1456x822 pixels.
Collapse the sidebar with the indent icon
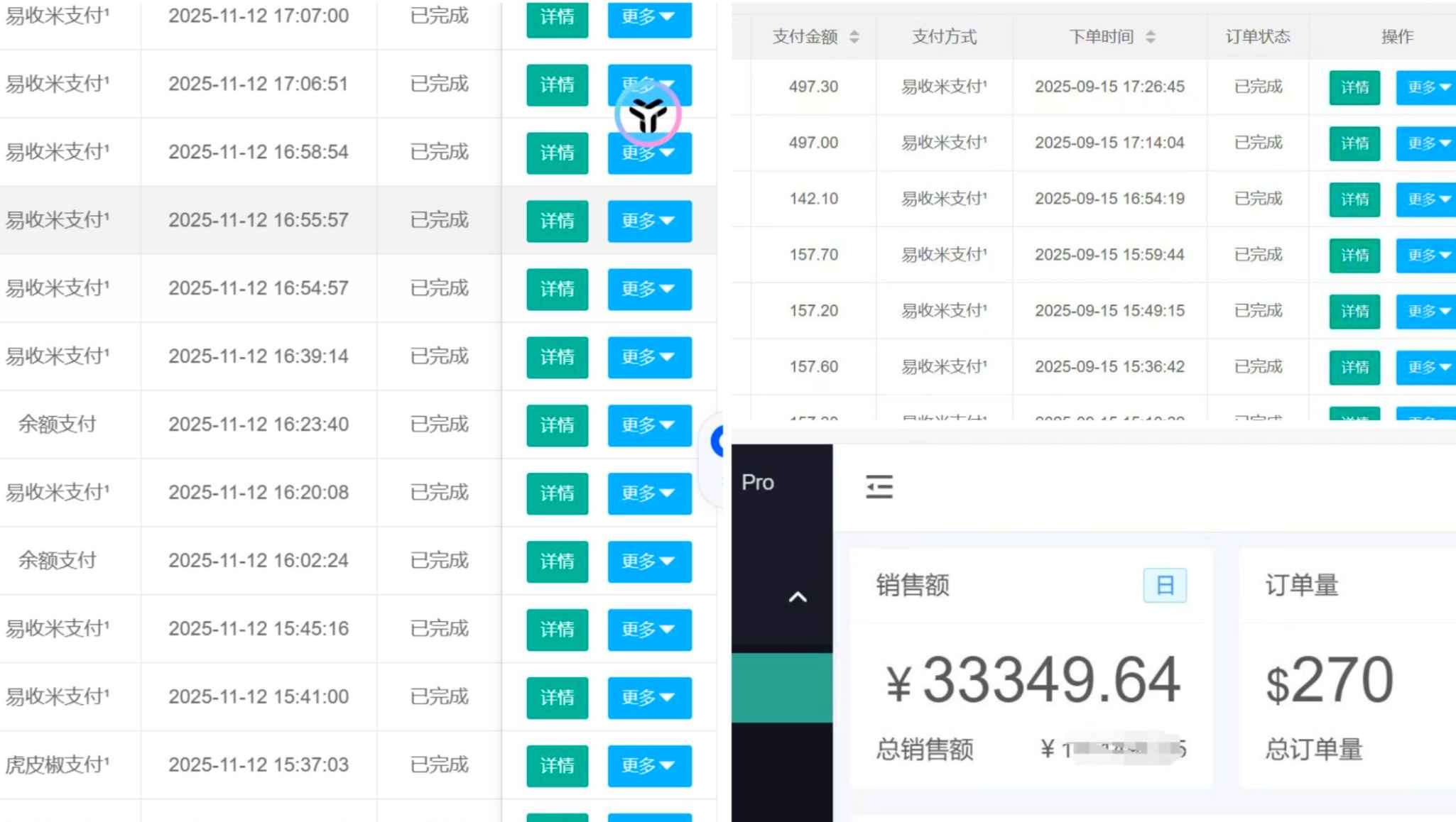[879, 486]
